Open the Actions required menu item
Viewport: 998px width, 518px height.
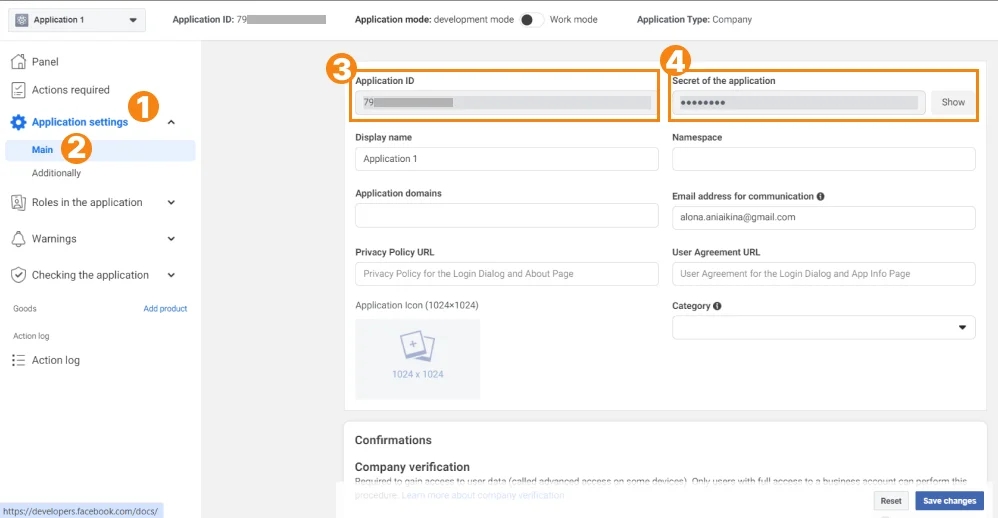(x=71, y=90)
